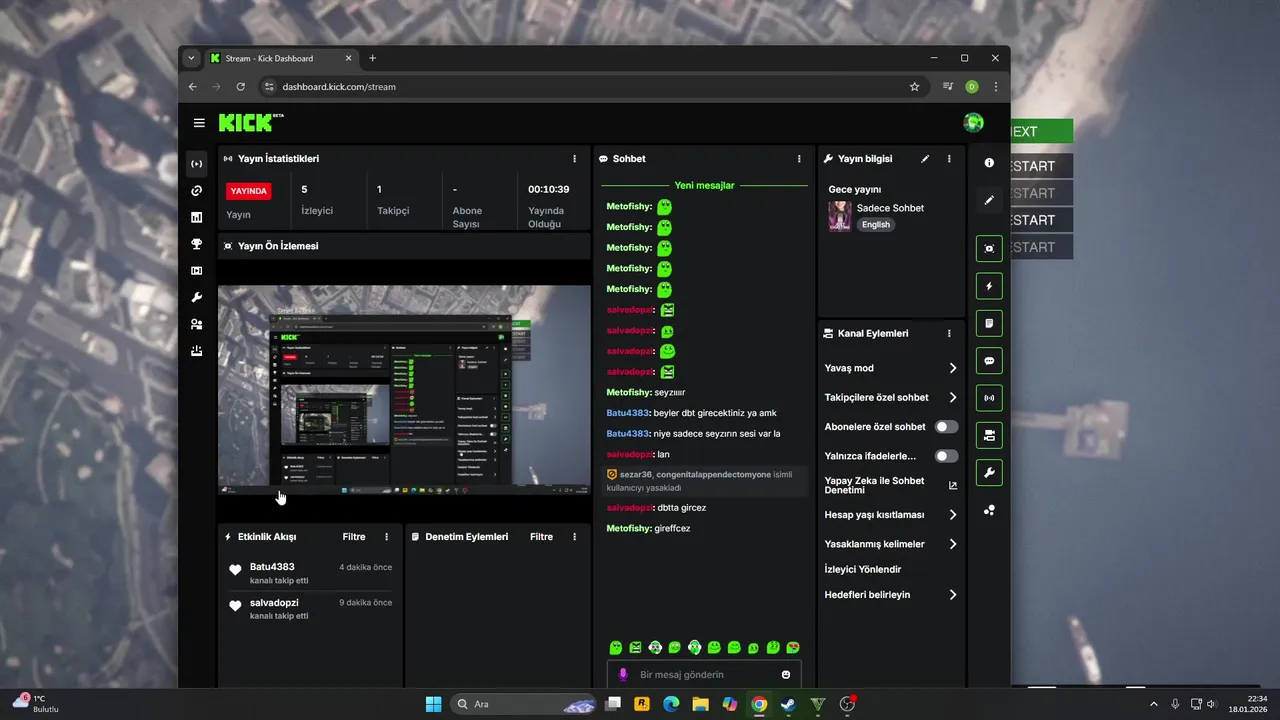Click Filtre in the Etkinlik Akışı panel
This screenshot has height=720, width=1280.
click(x=354, y=537)
